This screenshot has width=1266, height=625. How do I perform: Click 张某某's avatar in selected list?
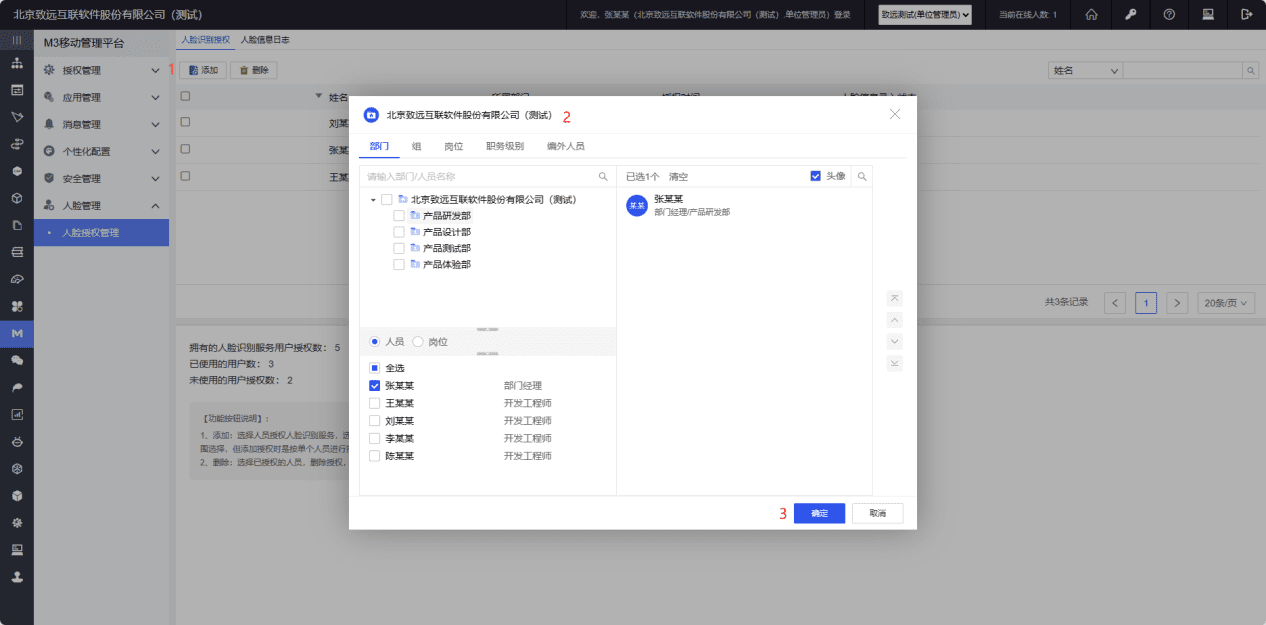click(x=637, y=205)
